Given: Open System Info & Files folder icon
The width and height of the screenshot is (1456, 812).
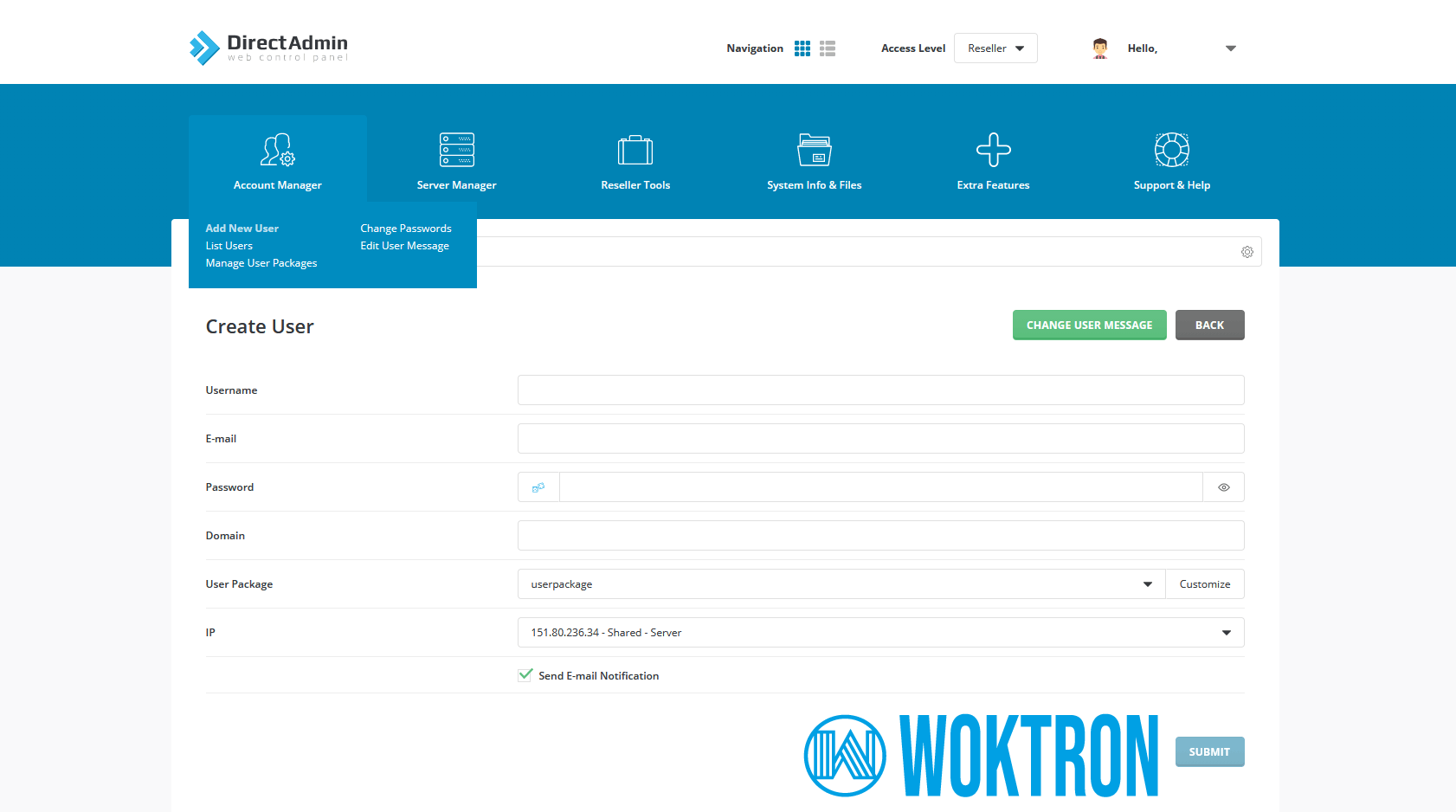Looking at the screenshot, I should tap(815, 150).
